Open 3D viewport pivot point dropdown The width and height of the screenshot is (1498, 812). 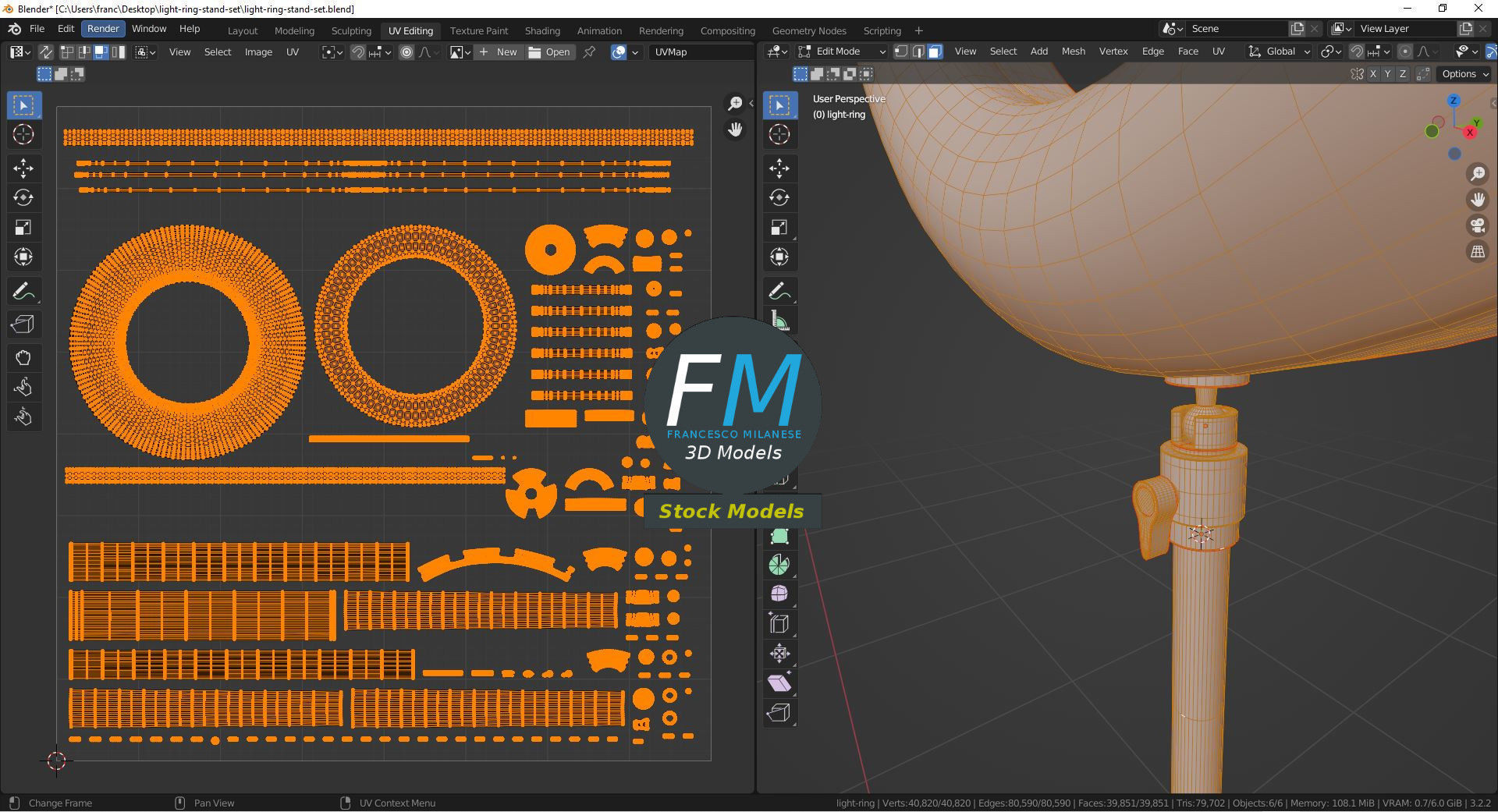point(1329,51)
